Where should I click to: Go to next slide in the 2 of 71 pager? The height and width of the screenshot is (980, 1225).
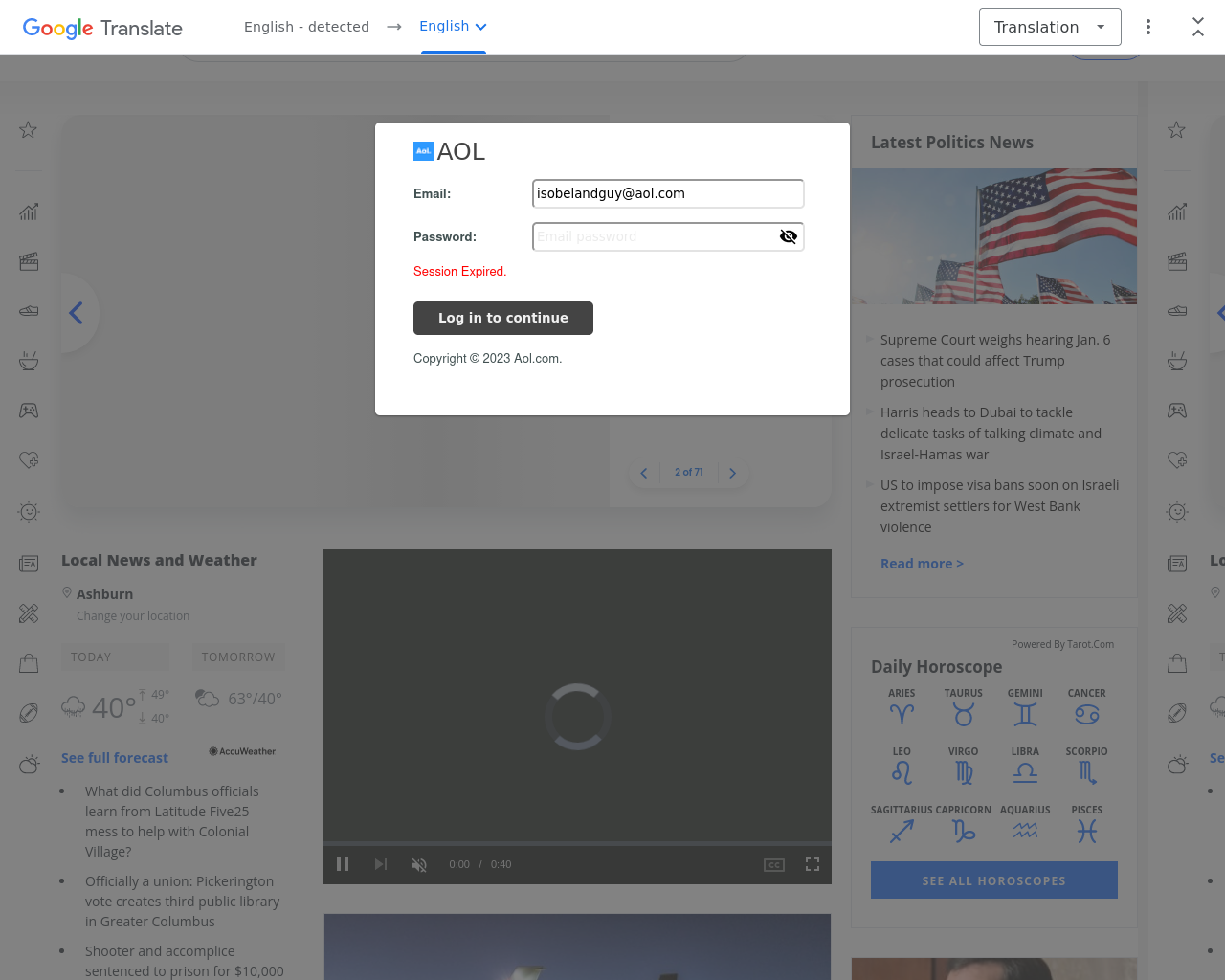733,473
